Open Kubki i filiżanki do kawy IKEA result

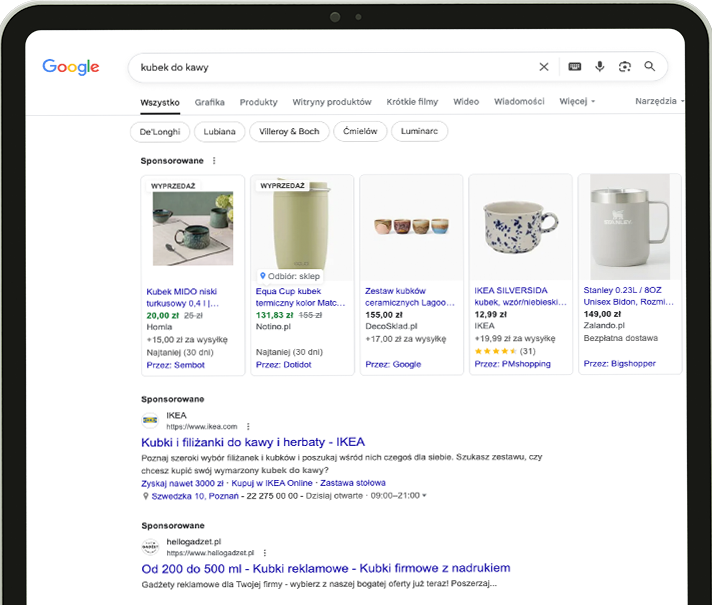[253, 442]
